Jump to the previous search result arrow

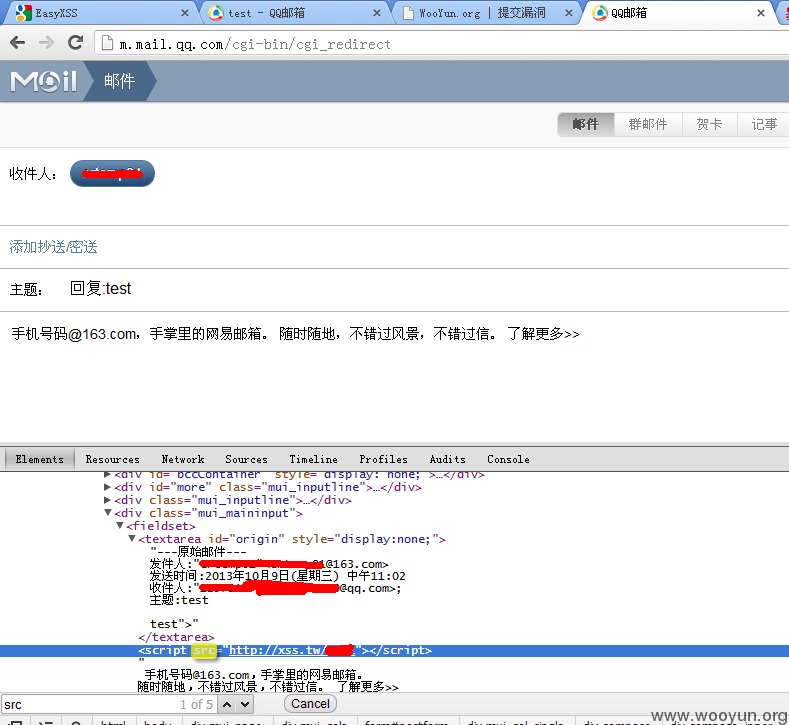coord(227,704)
